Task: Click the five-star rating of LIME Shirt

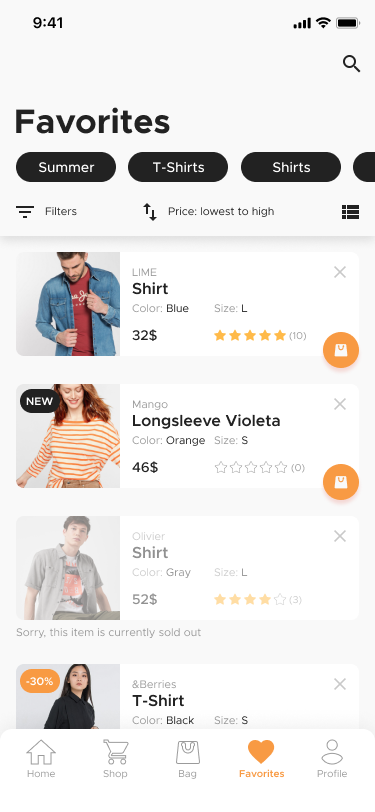Action: pos(250,336)
